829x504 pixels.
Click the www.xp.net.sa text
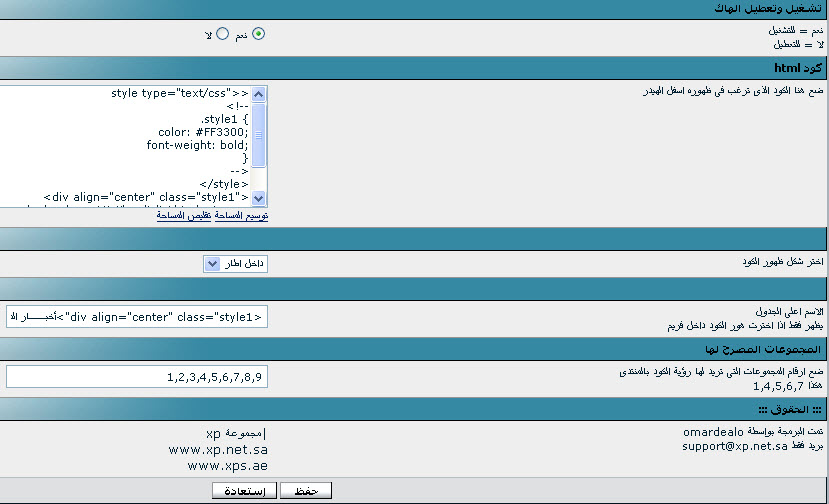point(227,450)
